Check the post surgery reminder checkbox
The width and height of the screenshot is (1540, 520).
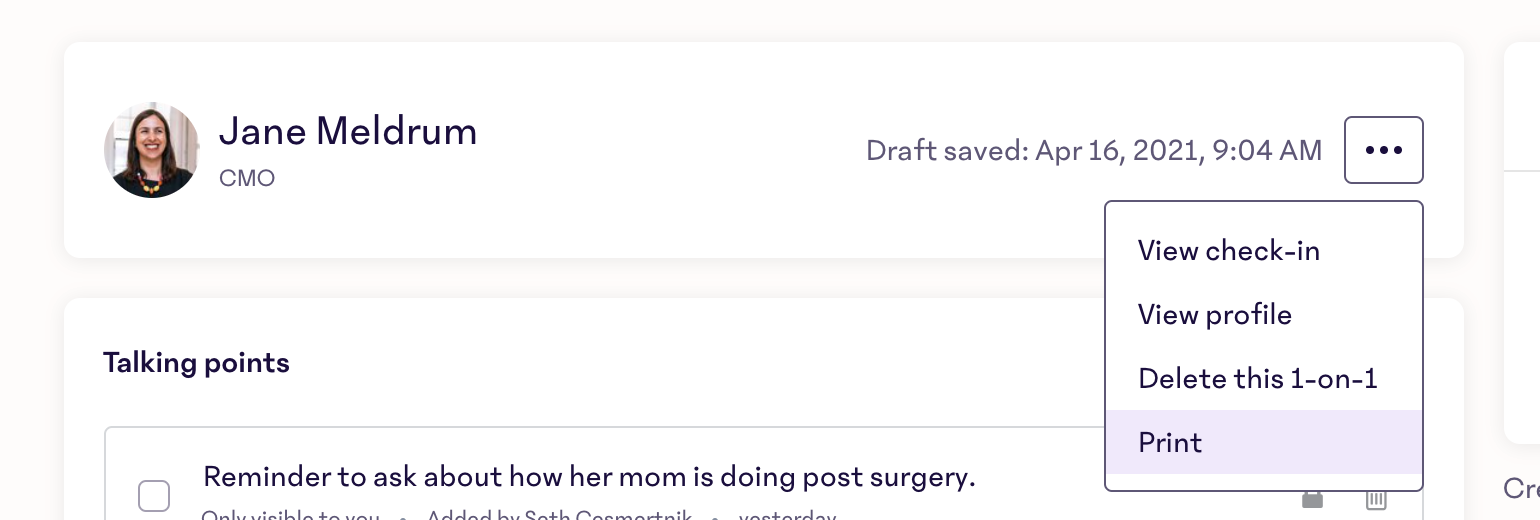pyautogui.click(x=154, y=496)
